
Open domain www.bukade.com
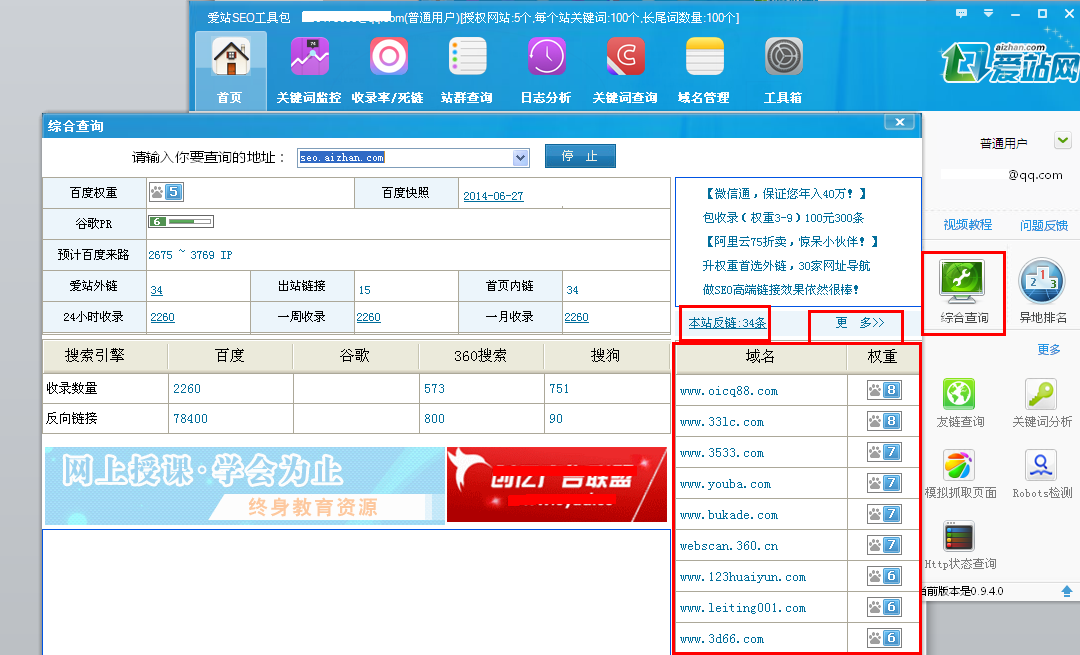click(729, 515)
